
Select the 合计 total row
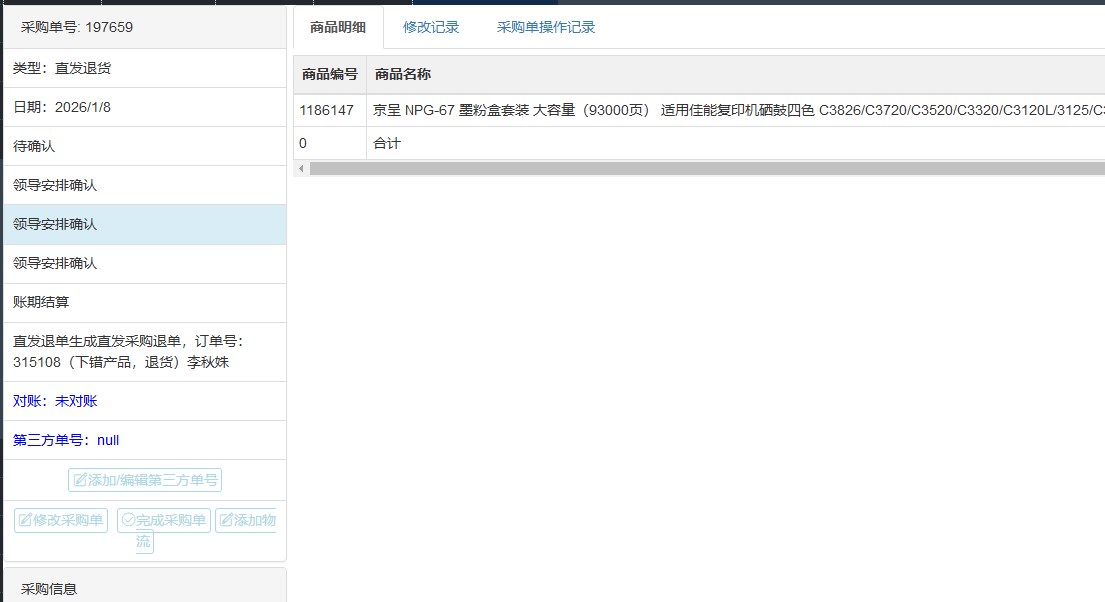point(387,143)
